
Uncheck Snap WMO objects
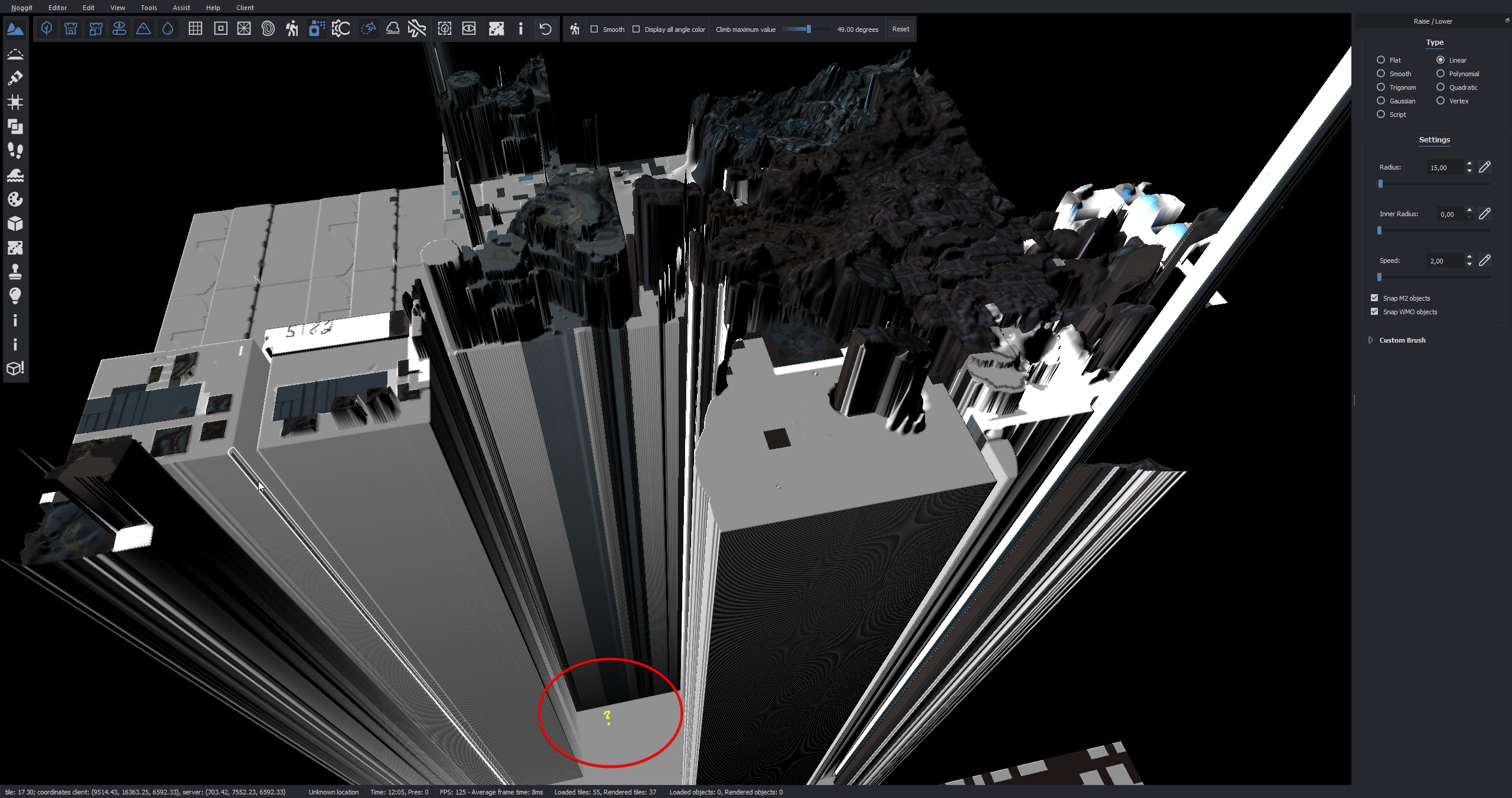point(1374,311)
